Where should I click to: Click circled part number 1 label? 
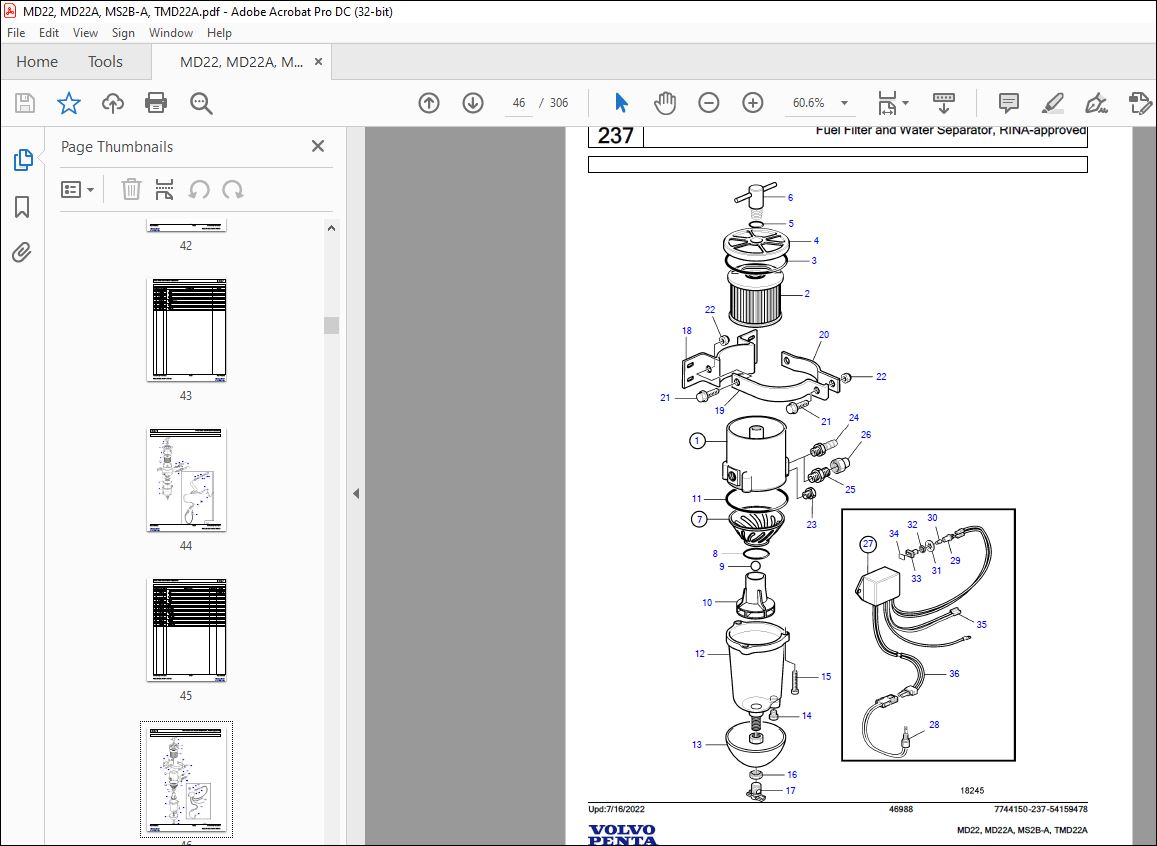[697, 441]
